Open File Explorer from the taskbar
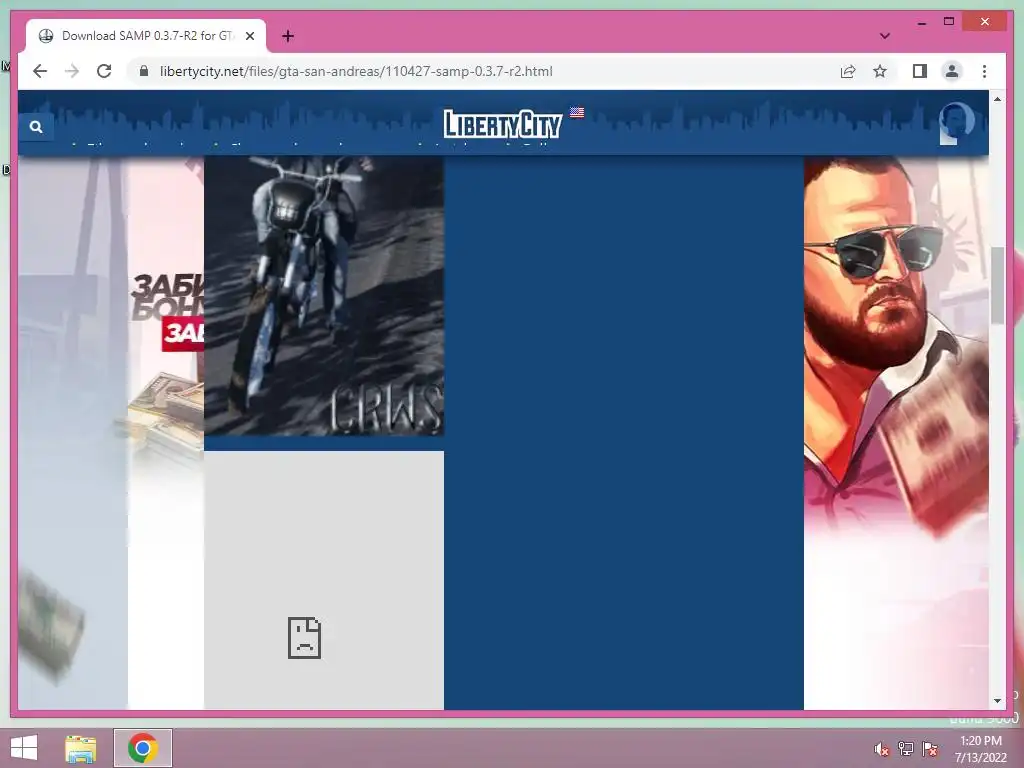This screenshot has height=768, width=1024. (x=81, y=748)
